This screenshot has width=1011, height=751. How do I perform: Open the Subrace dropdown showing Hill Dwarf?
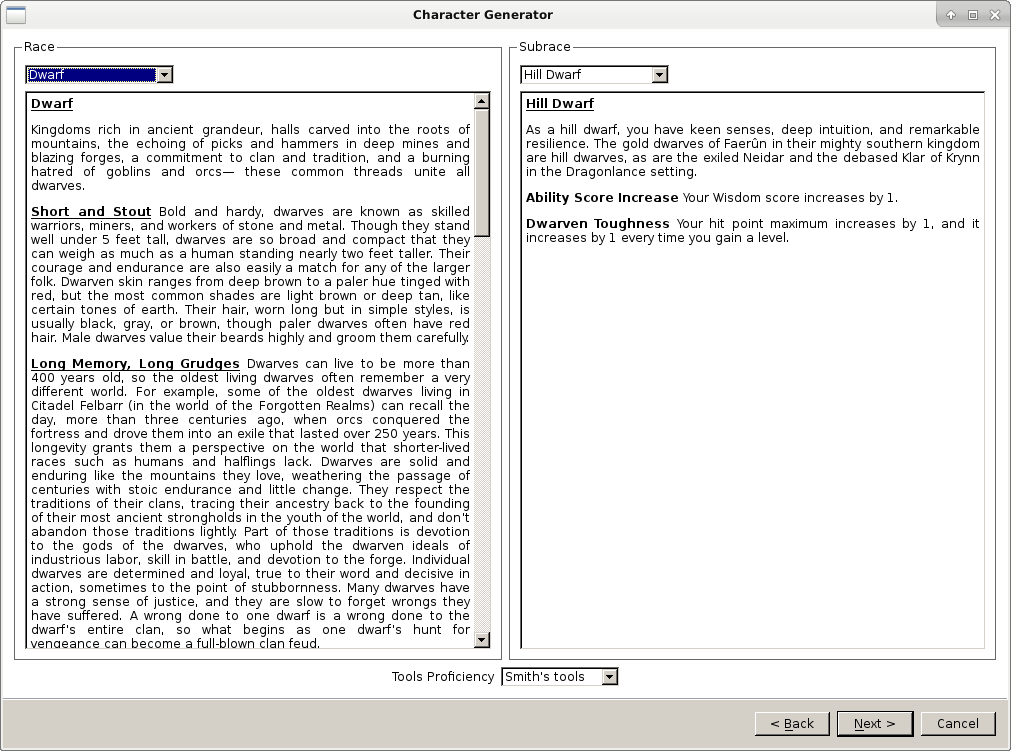point(594,75)
